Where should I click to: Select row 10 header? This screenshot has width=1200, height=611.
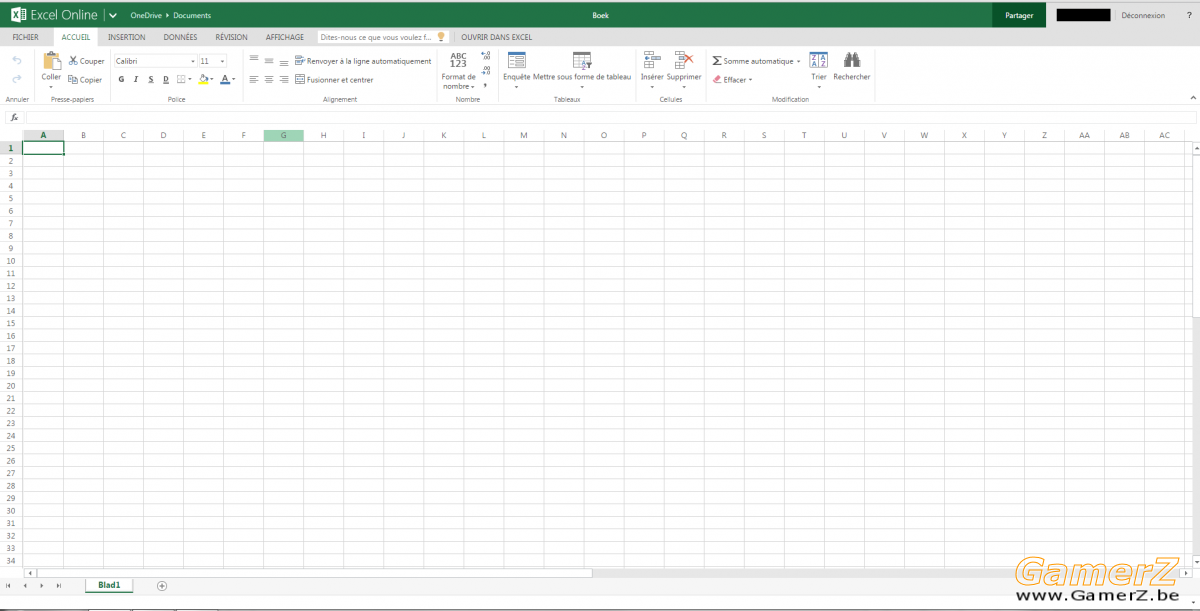(x=11, y=260)
